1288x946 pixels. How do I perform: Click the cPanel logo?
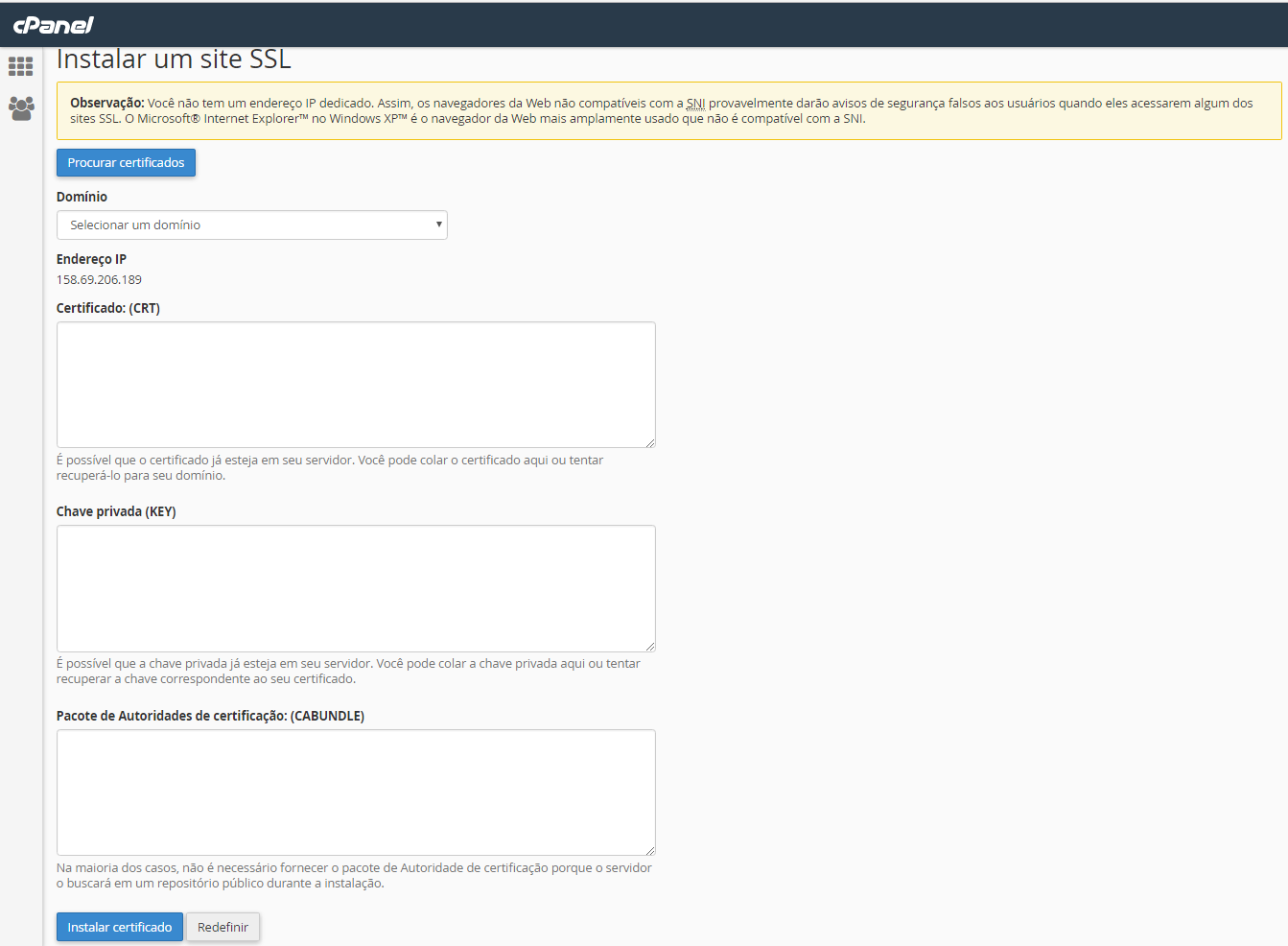54,25
